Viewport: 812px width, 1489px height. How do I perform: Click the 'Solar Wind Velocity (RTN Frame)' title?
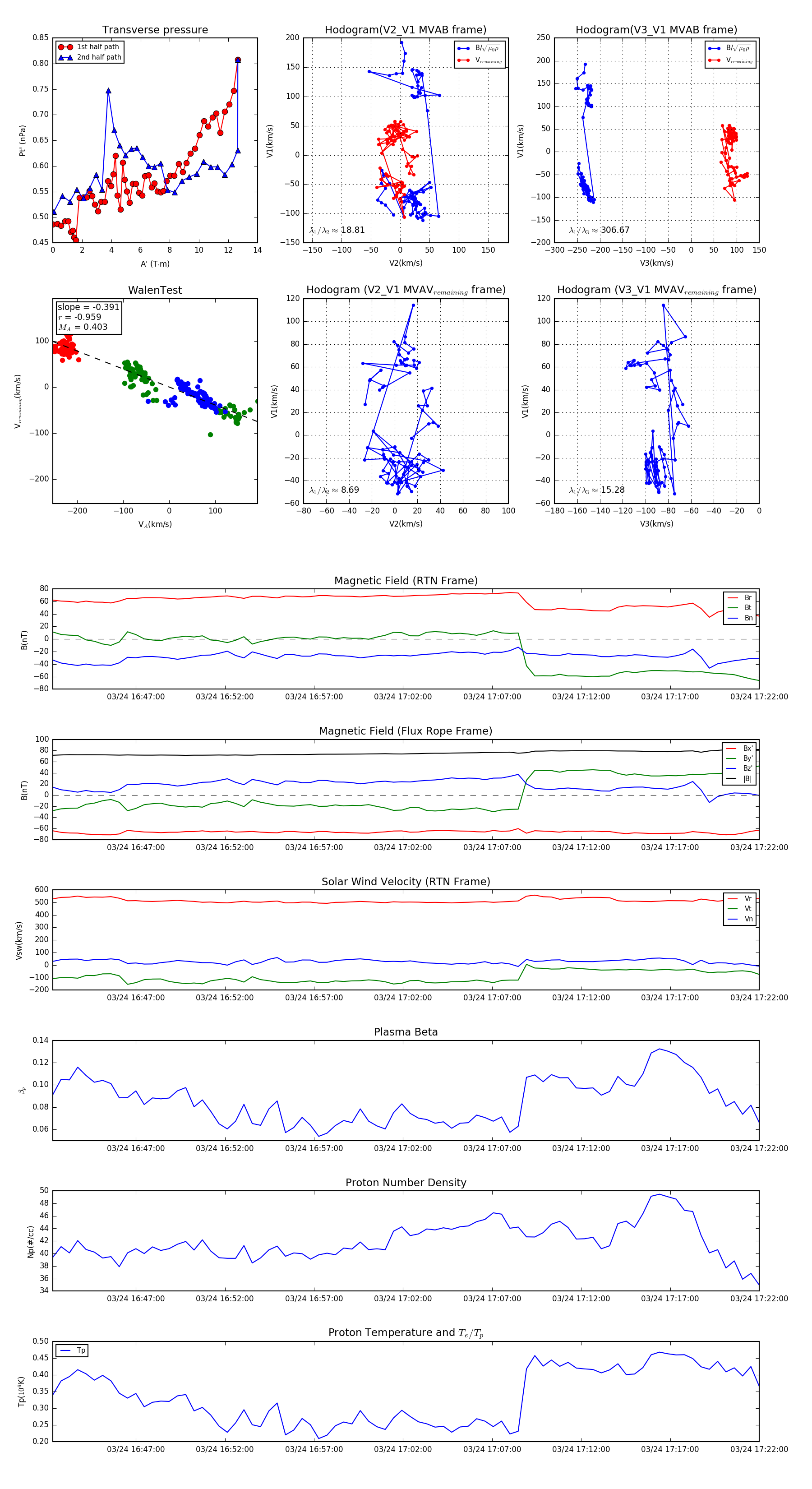coord(406,882)
